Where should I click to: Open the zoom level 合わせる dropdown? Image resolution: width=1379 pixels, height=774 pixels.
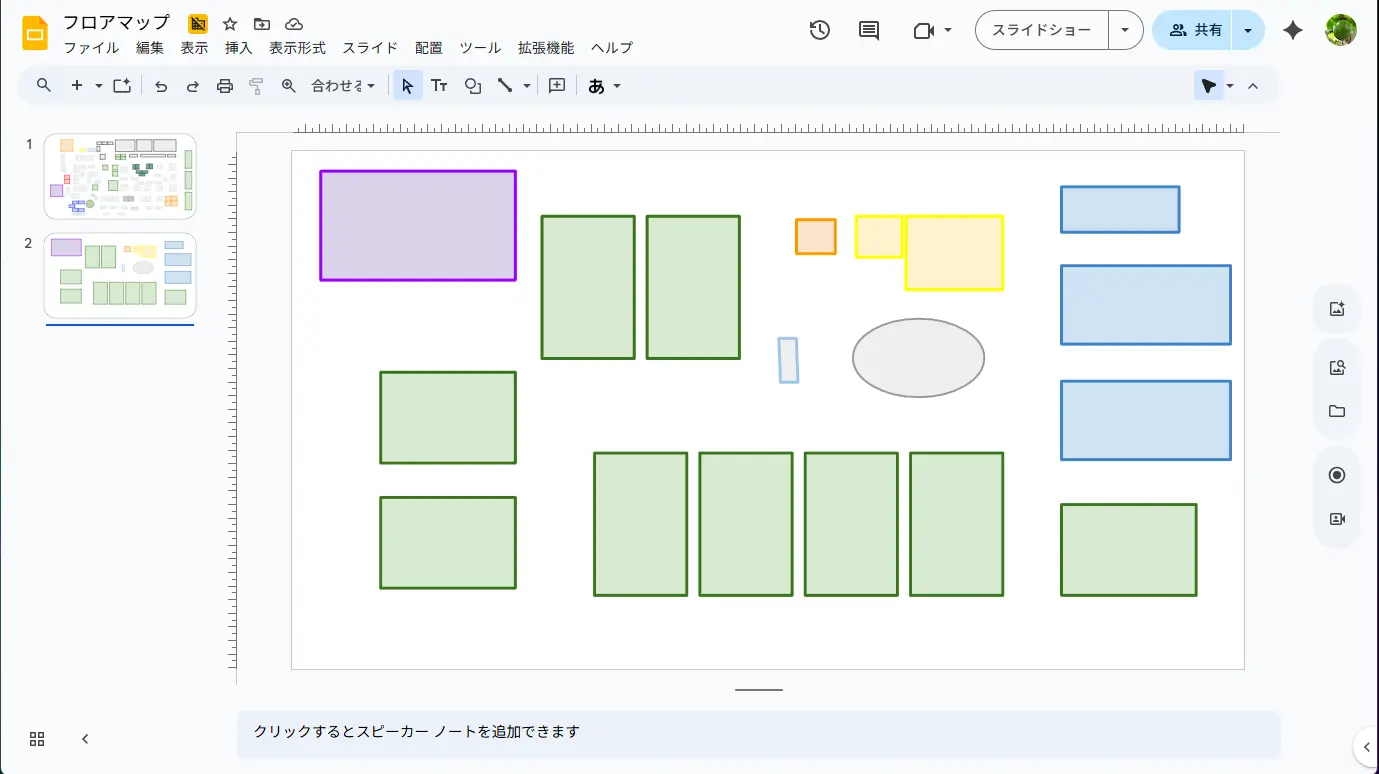click(x=343, y=86)
